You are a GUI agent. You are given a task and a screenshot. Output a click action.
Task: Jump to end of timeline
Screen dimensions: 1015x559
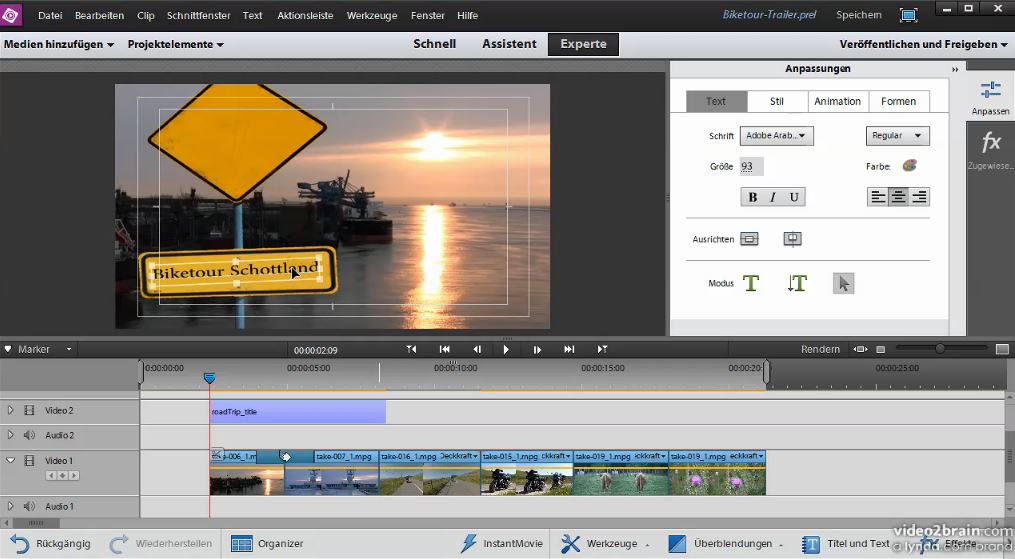(568, 349)
